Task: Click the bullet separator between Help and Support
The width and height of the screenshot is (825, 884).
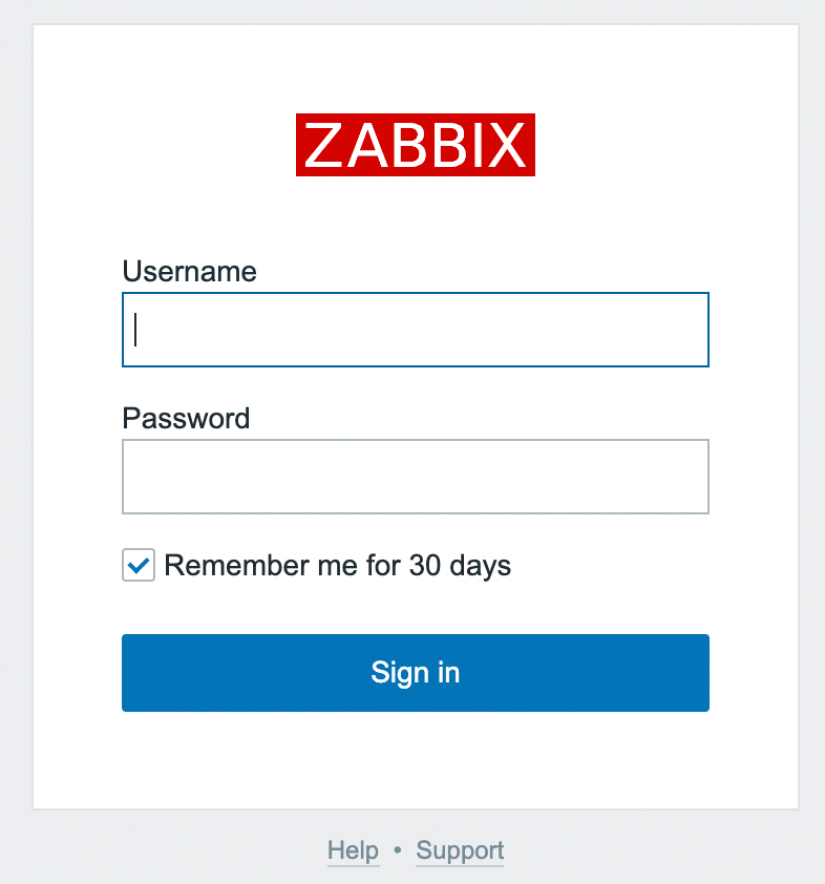Action: (397, 851)
